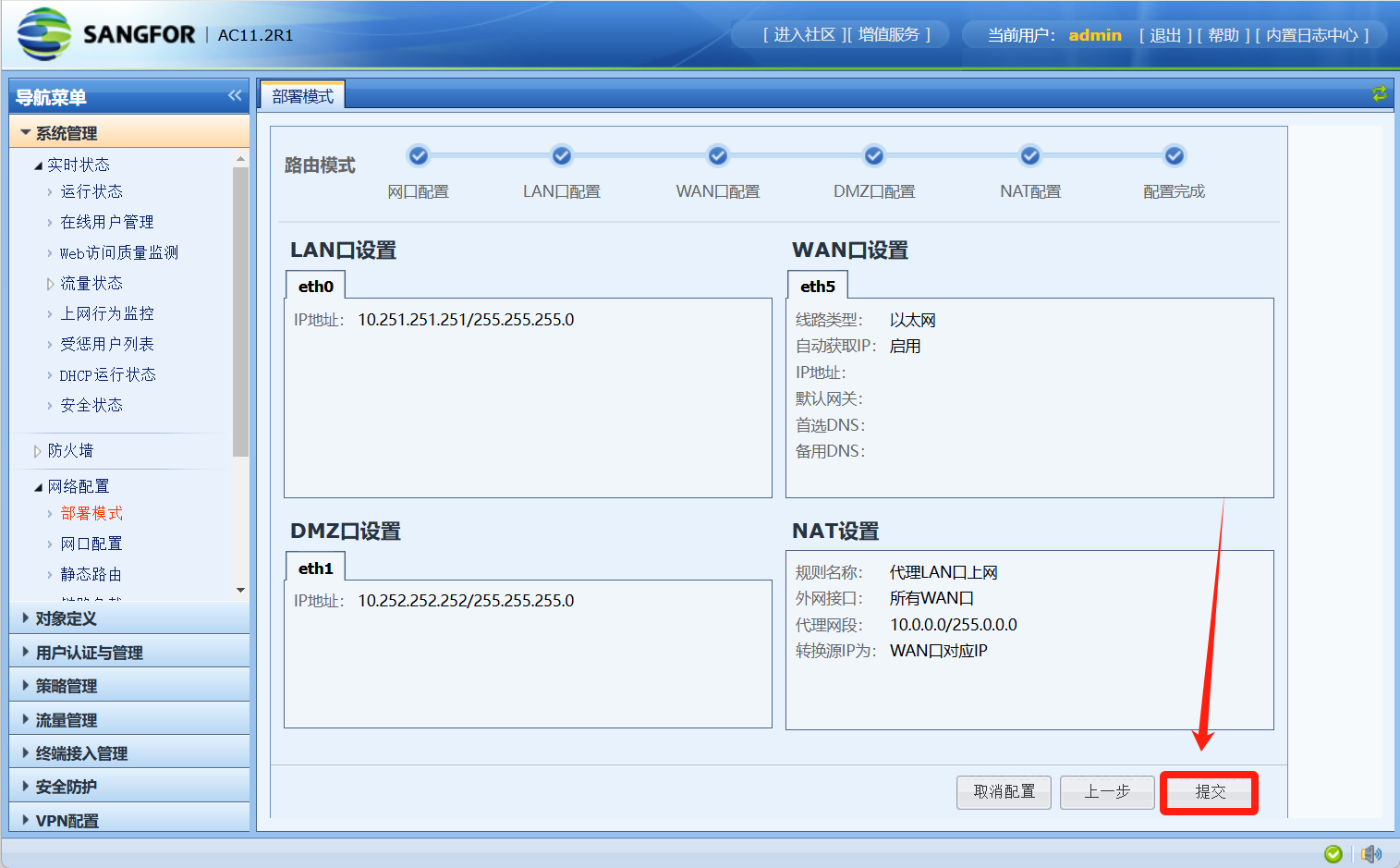The image size is (1400, 868).
Task: Click the 配置完成 wizard step circle
Action: tap(1175, 155)
